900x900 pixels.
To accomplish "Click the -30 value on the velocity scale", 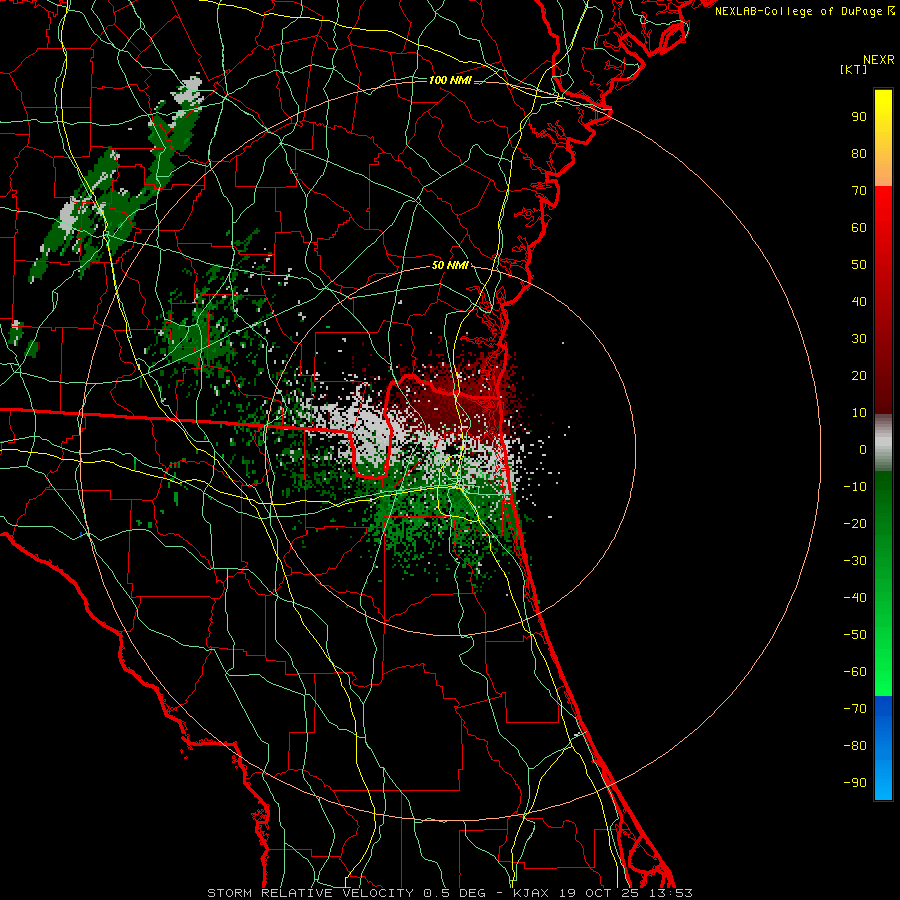I will [855, 561].
